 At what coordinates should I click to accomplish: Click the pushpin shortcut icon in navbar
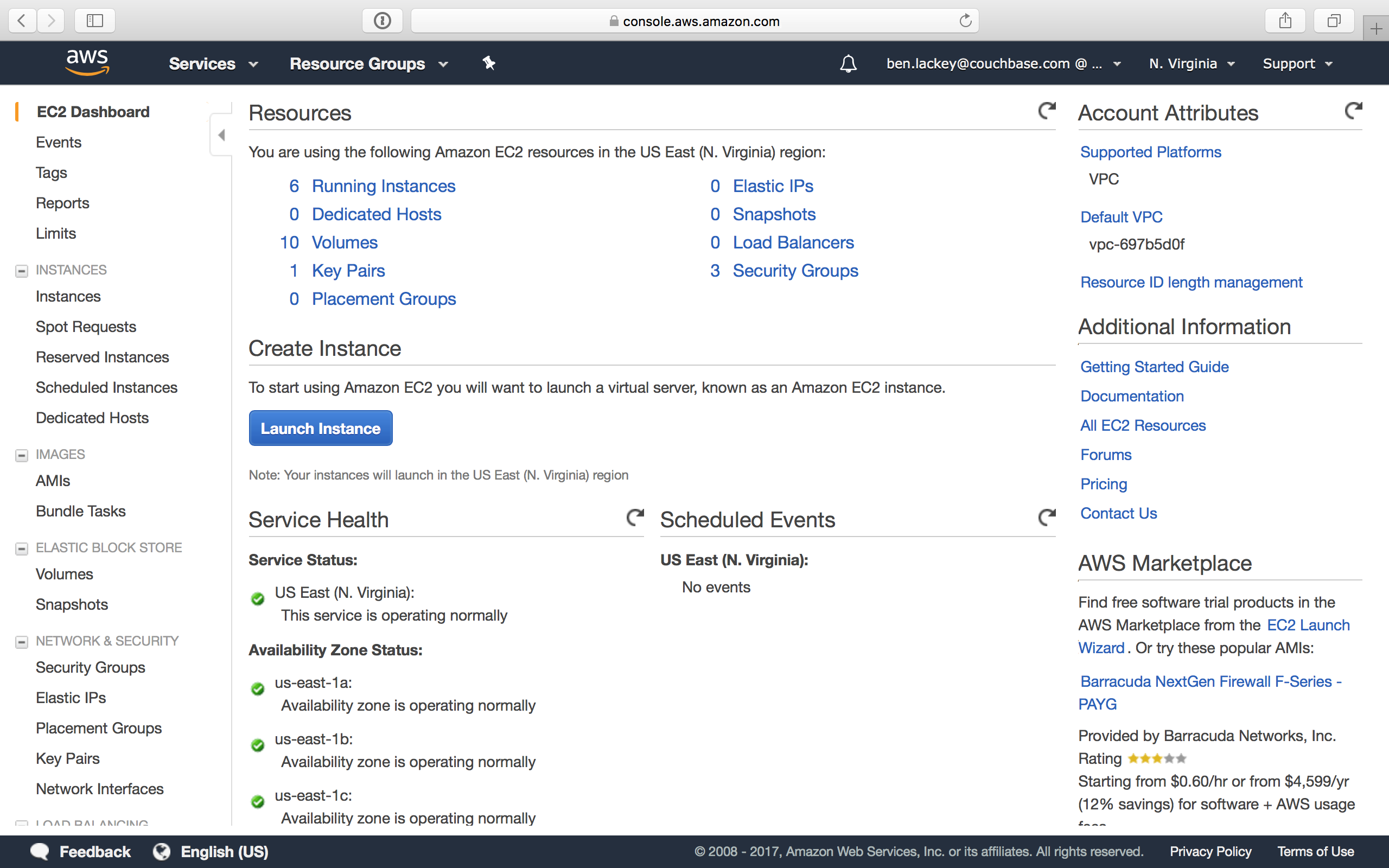tap(489, 63)
